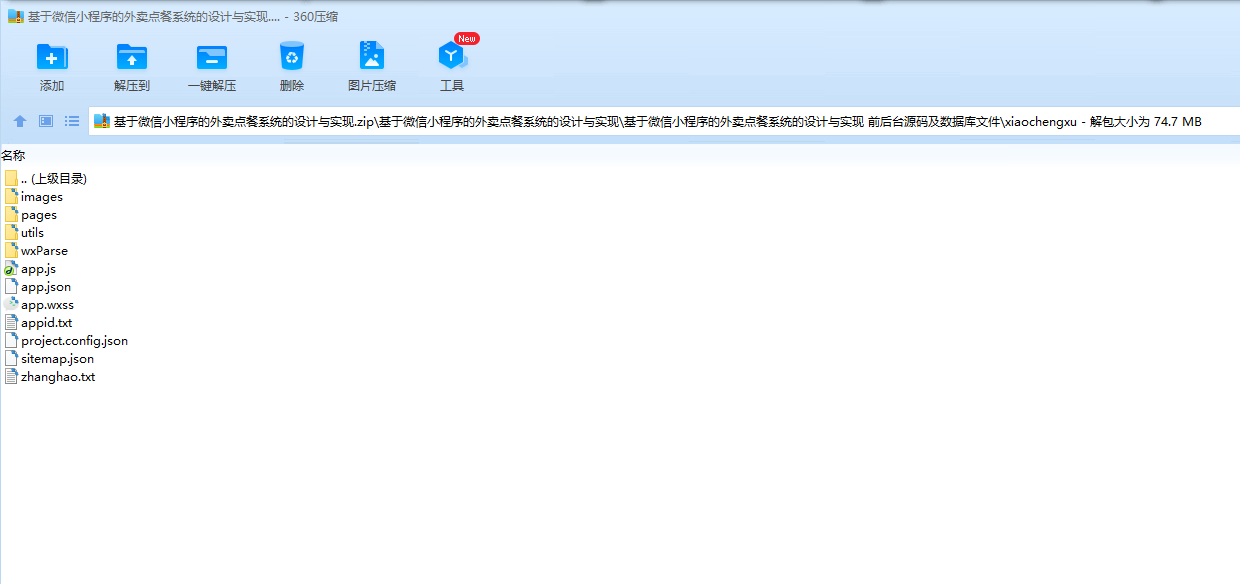Switch to list view icon
Screen dimensions: 1240x584
(x=72, y=121)
